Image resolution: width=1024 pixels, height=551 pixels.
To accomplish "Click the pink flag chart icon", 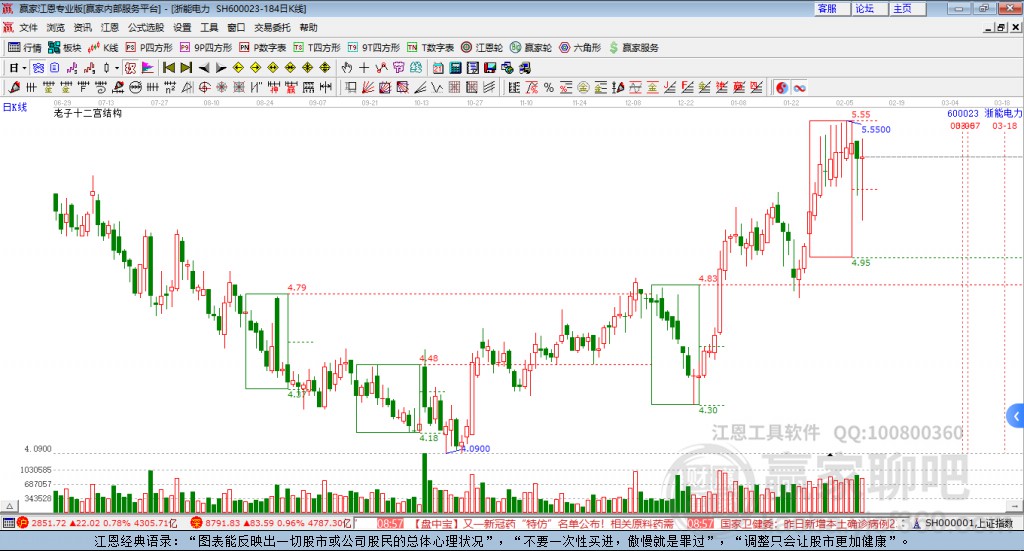I will 148,68.
